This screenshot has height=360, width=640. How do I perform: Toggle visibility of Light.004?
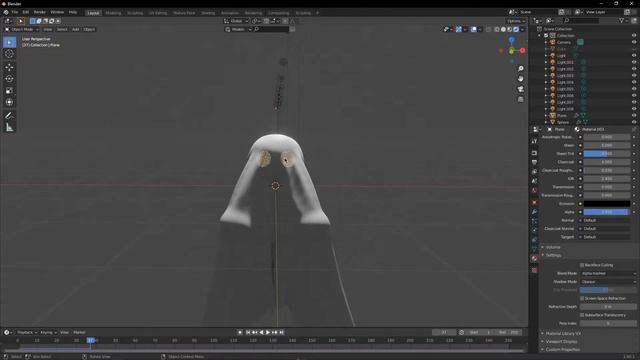pos(634,82)
